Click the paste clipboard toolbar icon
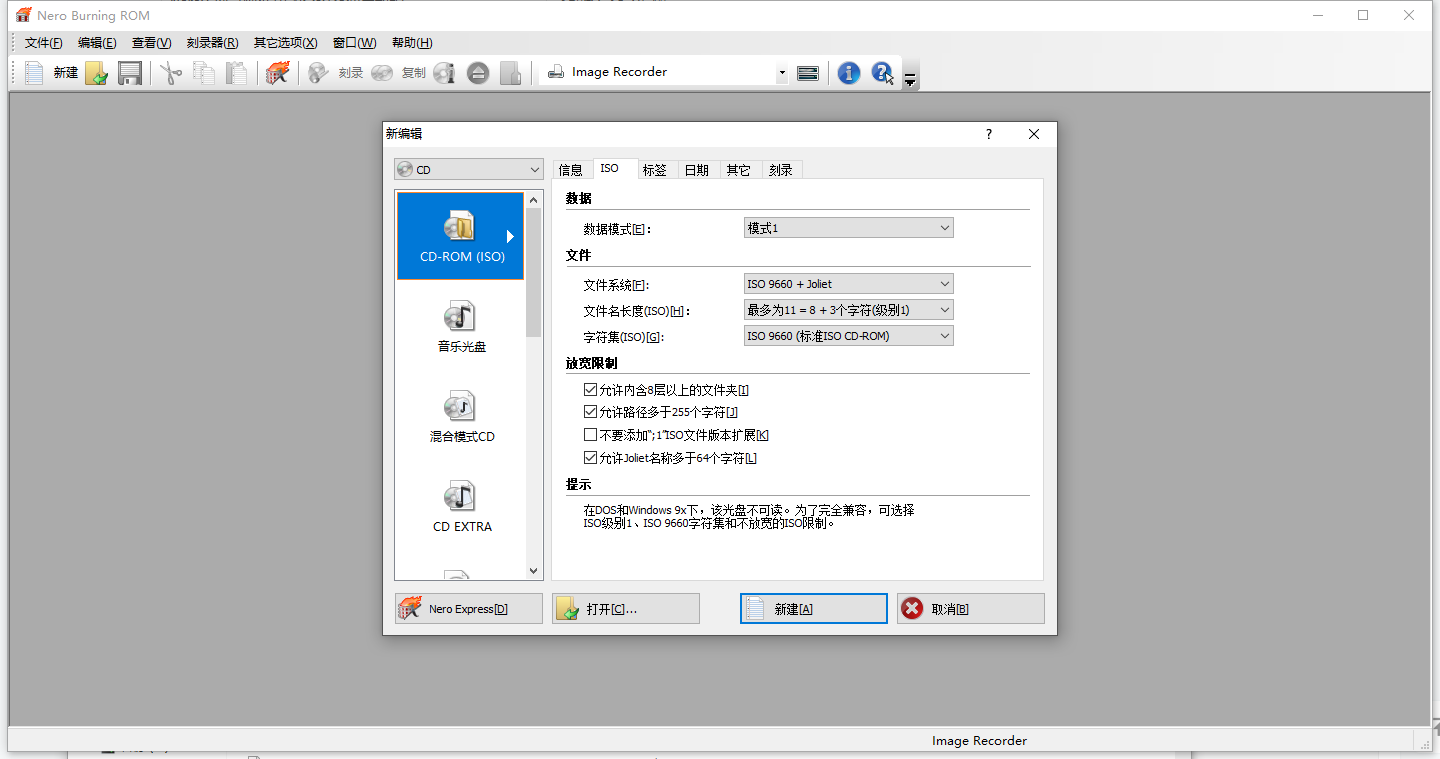The width and height of the screenshot is (1440, 759). (236, 72)
